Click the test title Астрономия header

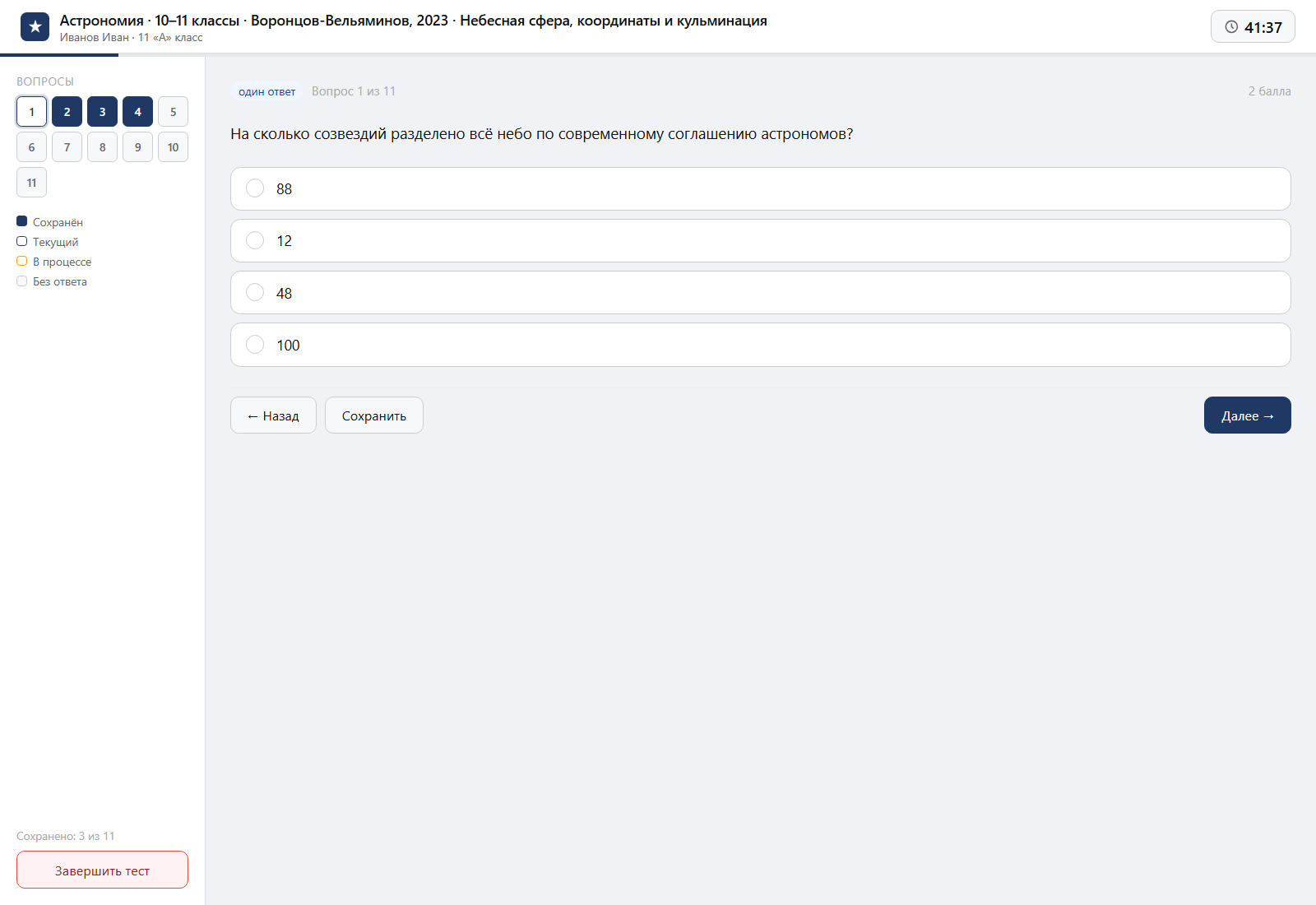(x=413, y=21)
